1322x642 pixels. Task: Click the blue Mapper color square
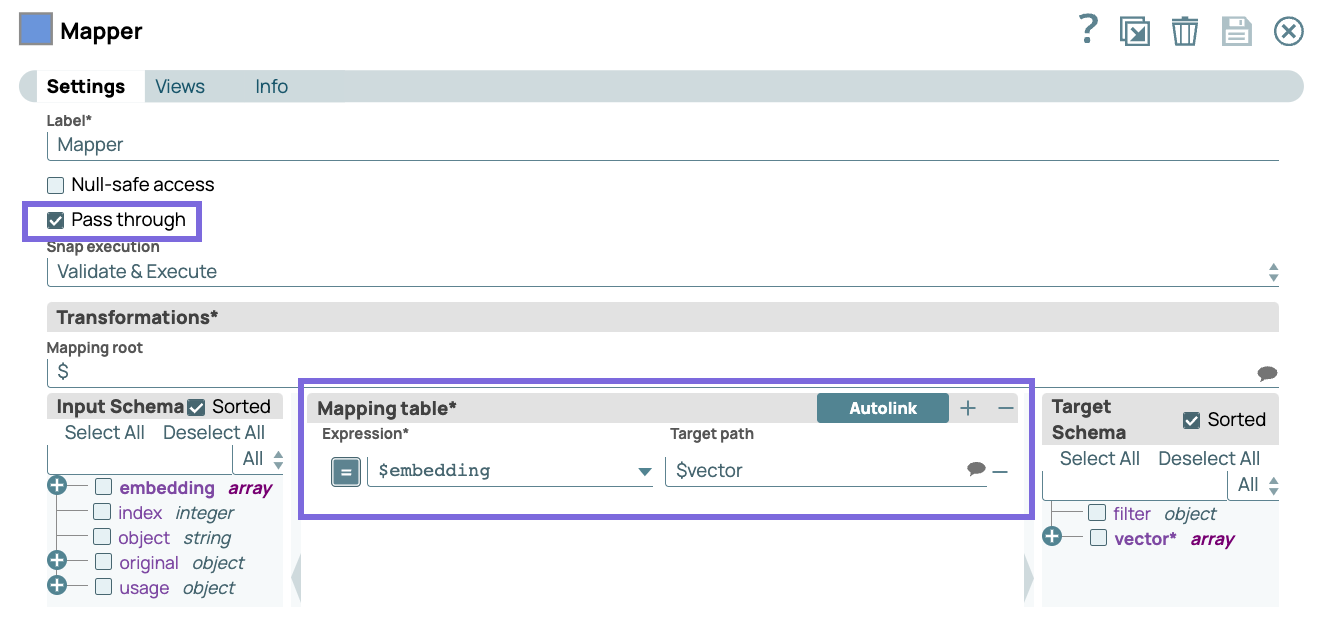(x=36, y=30)
